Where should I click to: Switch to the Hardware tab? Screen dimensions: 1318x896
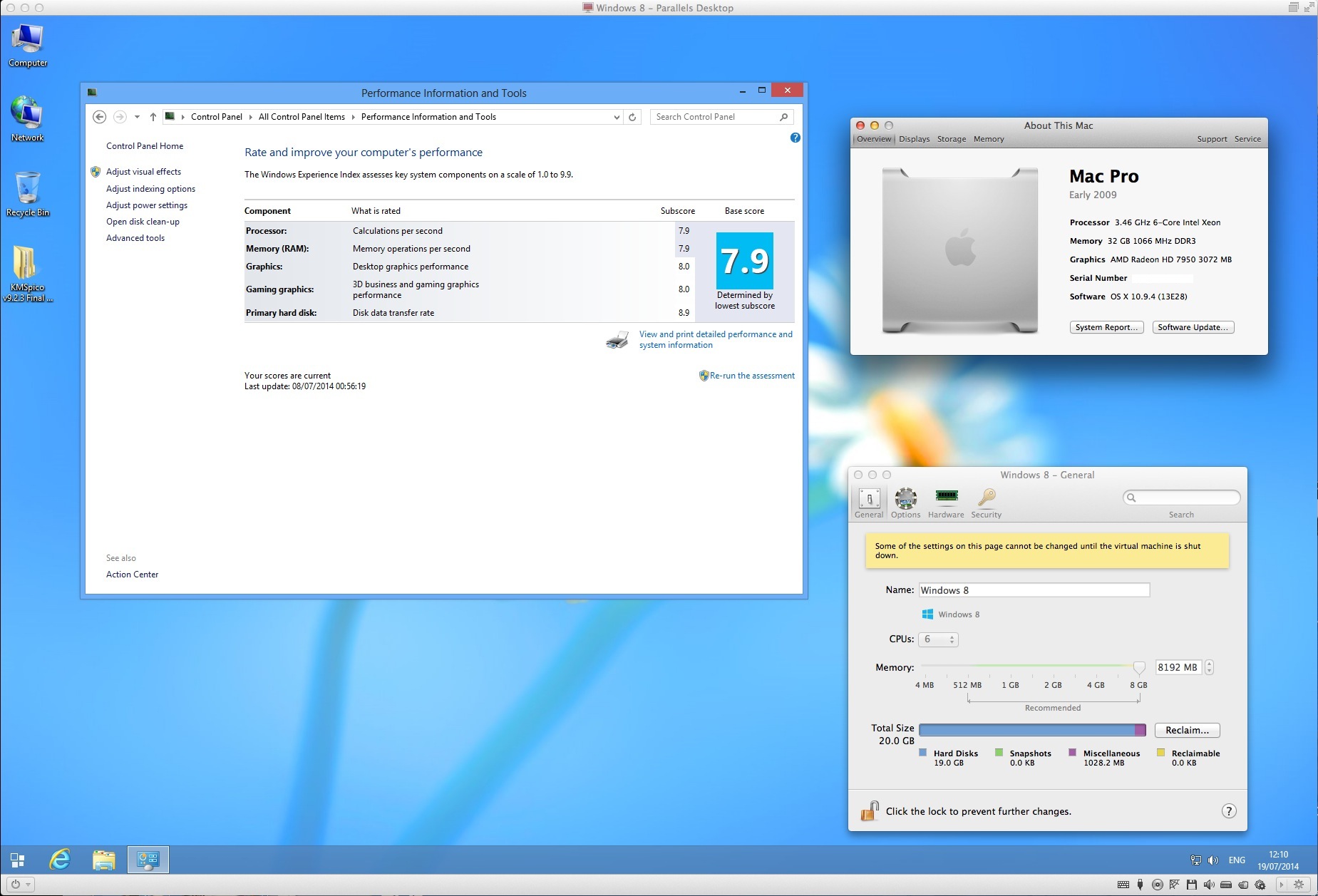click(946, 503)
